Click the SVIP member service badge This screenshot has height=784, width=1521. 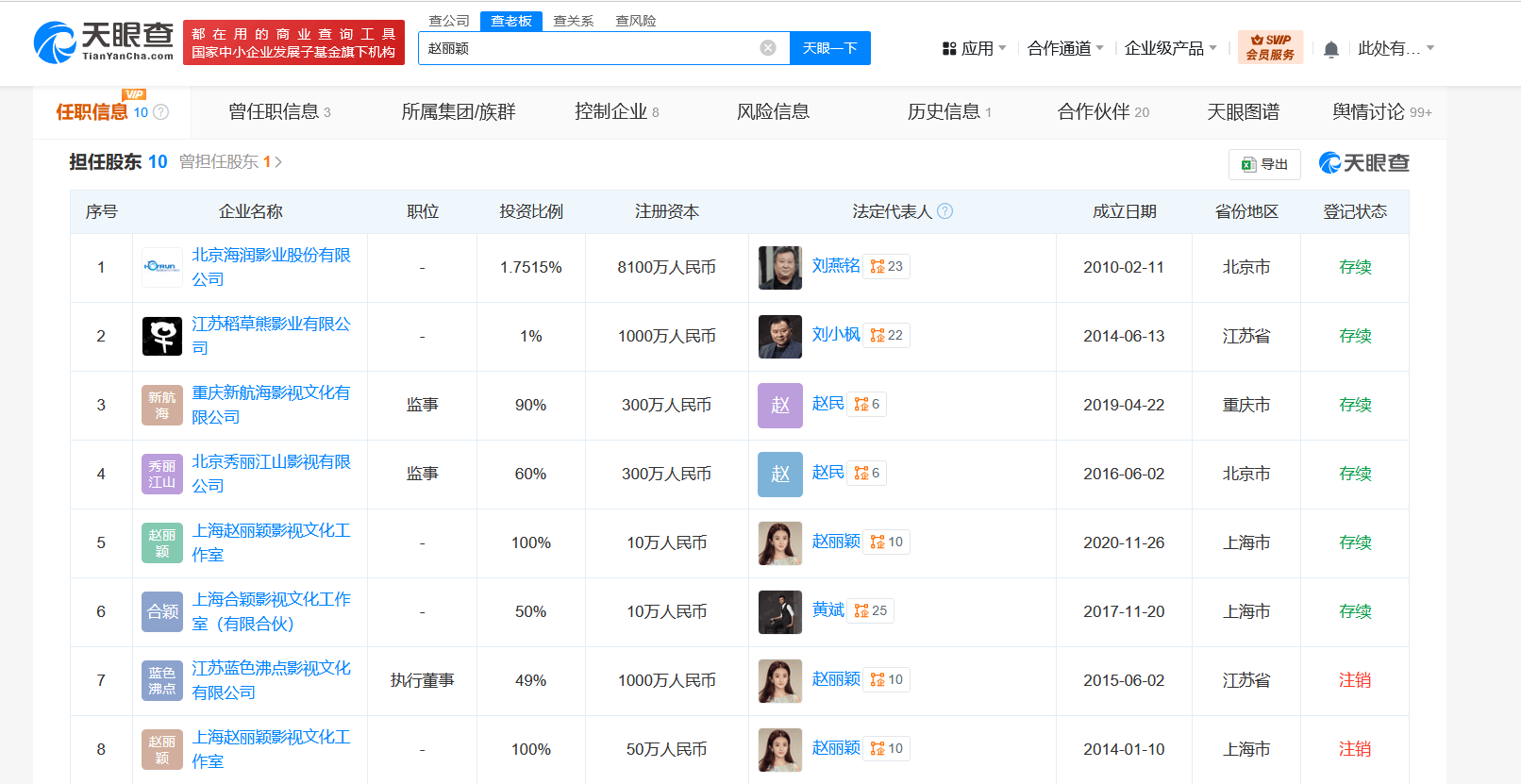(x=1270, y=47)
